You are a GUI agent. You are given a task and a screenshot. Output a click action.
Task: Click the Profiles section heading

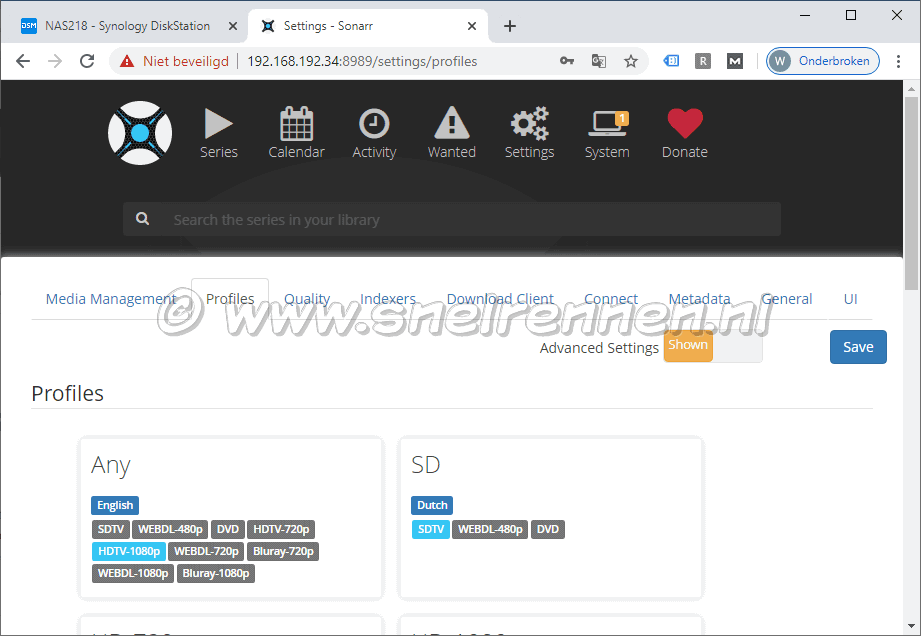pos(68,393)
